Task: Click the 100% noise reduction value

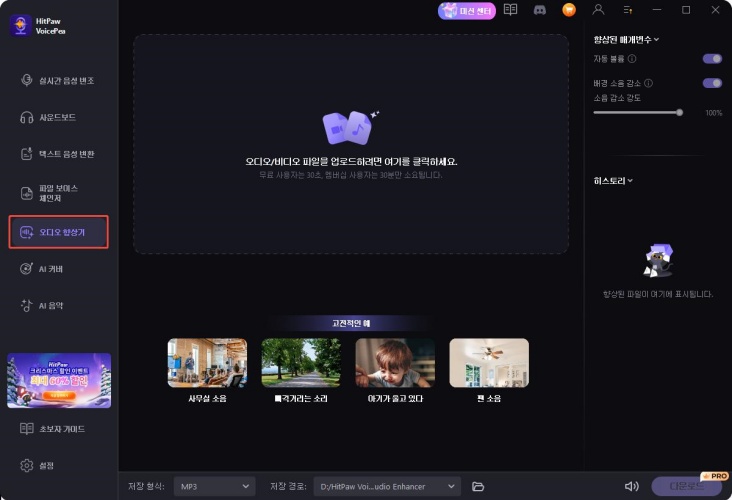Action: click(x=713, y=113)
